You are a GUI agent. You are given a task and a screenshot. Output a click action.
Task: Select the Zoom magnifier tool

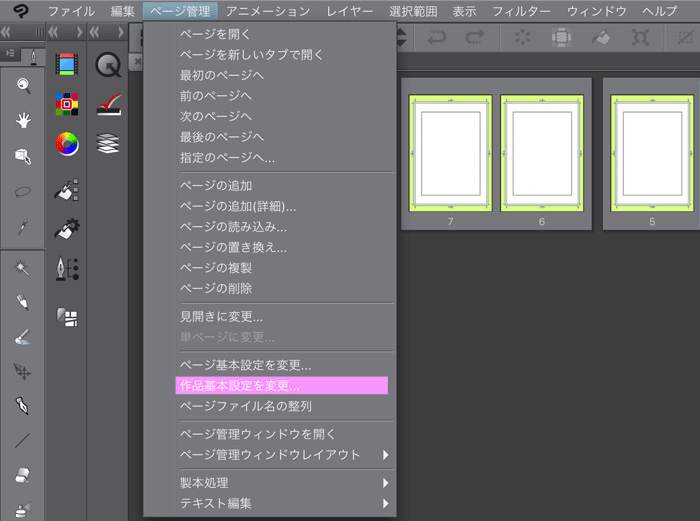pos(23,85)
